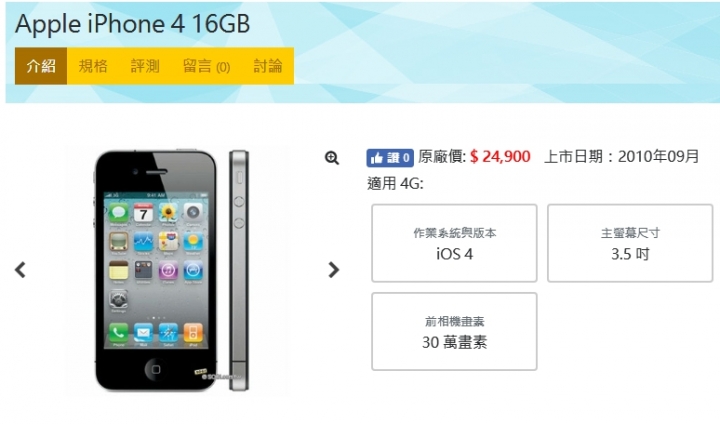Show next product image with right arrow
Screen dimensions: 720x424
pyautogui.click(x=334, y=270)
